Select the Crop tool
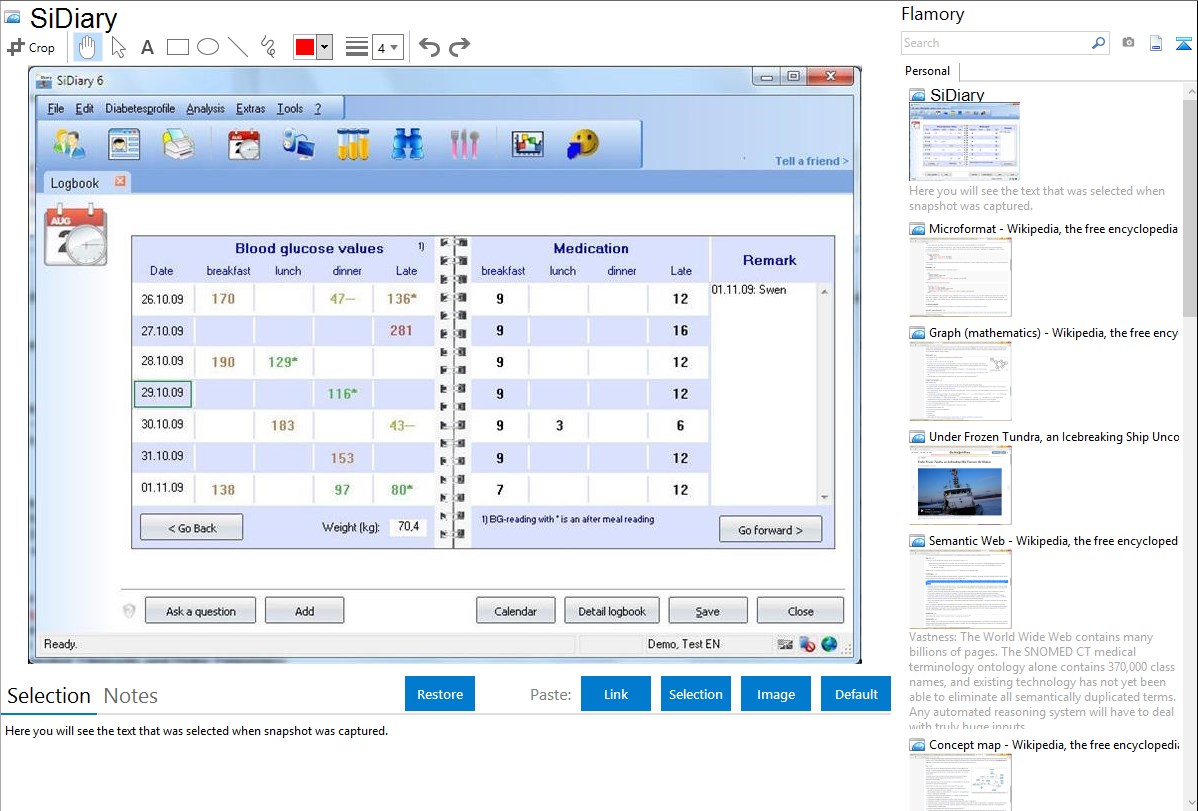 click(x=31, y=47)
